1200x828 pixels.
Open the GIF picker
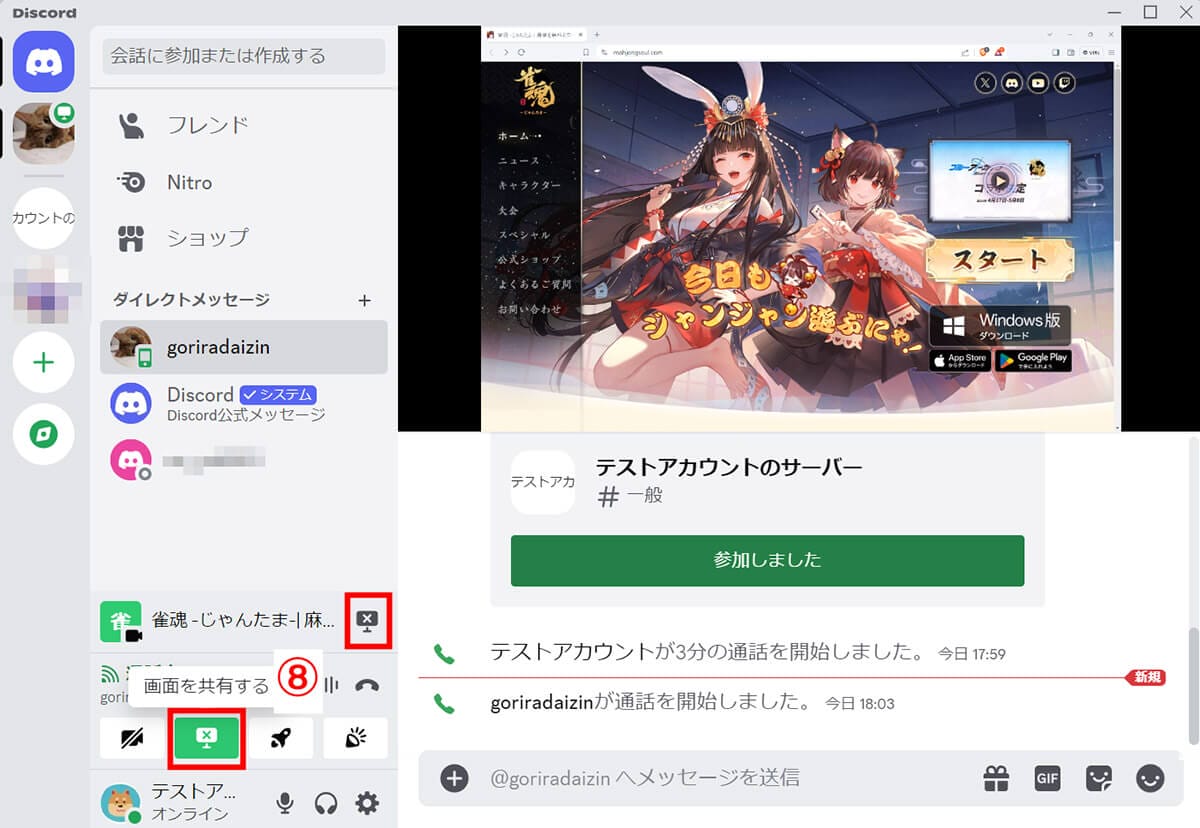1047,778
